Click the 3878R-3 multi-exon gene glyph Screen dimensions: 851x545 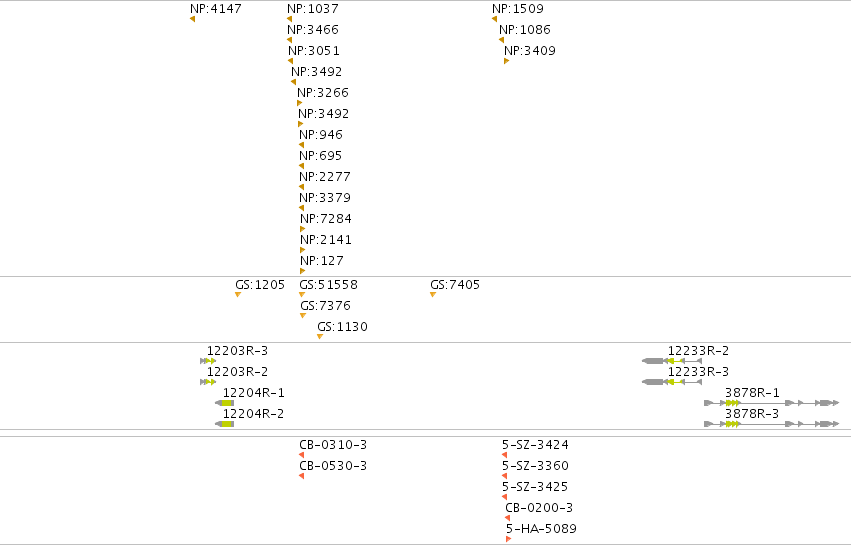click(772, 424)
